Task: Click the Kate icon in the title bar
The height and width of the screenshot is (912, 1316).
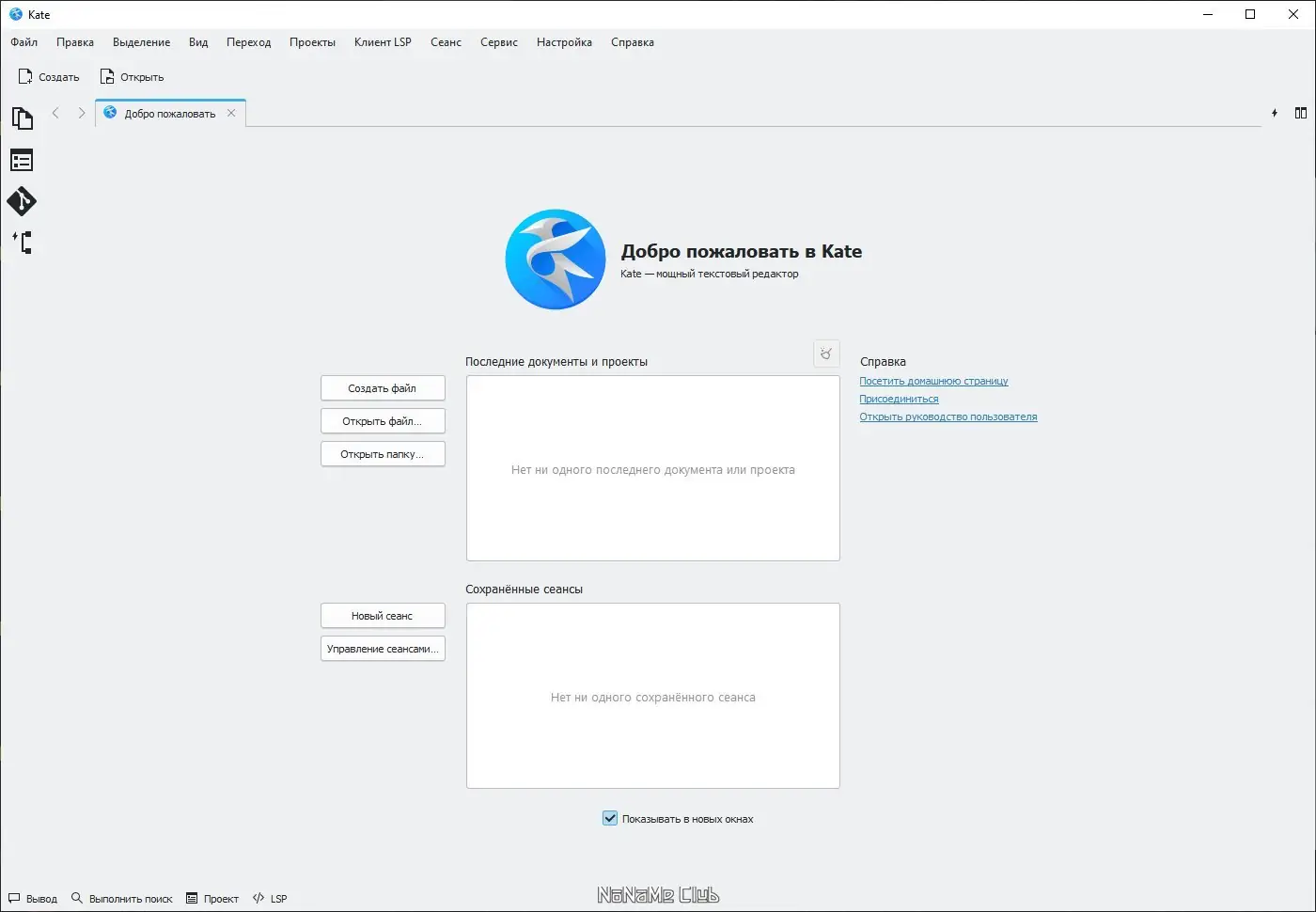Action: click(x=16, y=14)
